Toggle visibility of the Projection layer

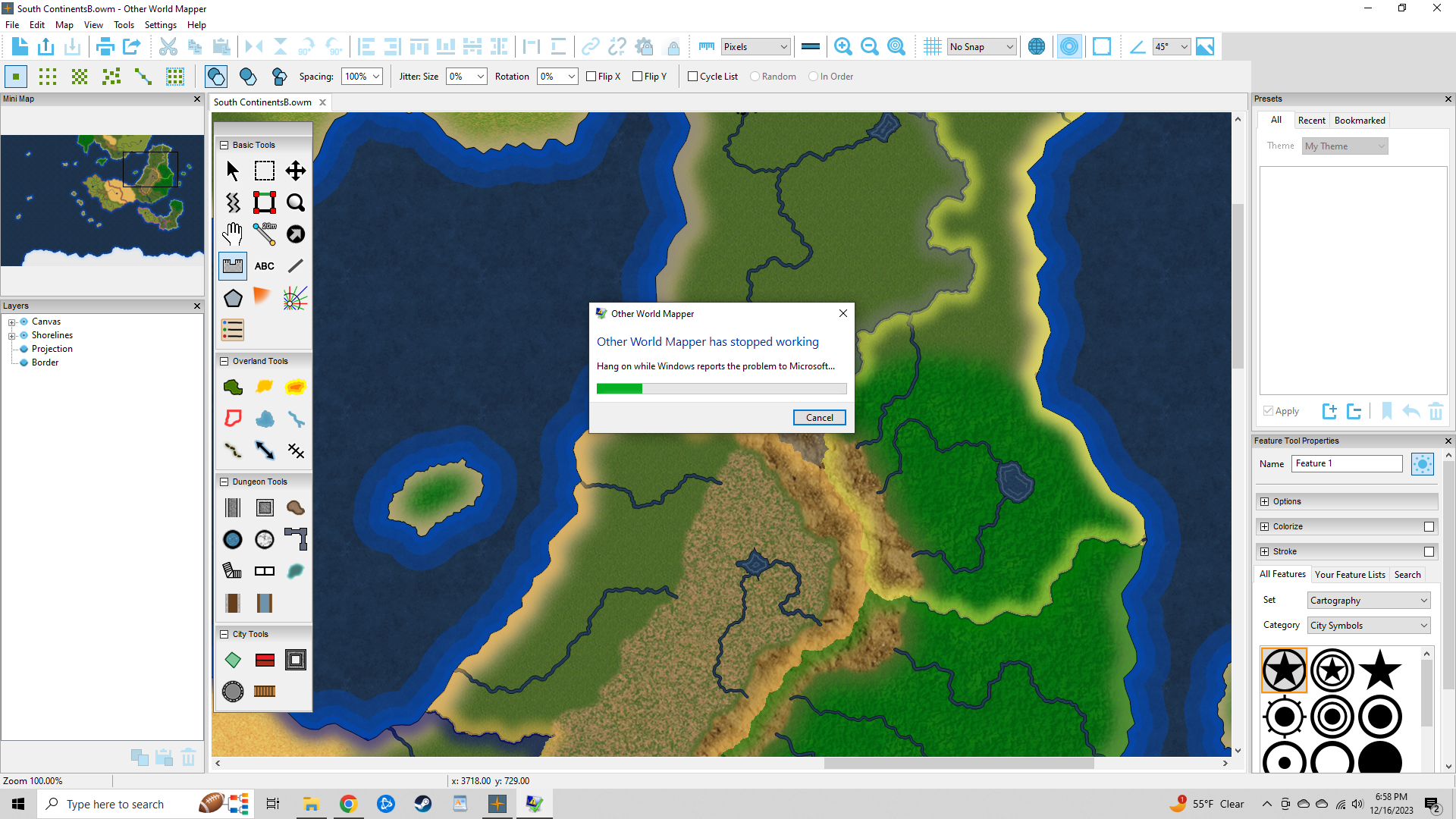pyautogui.click(x=24, y=349)
